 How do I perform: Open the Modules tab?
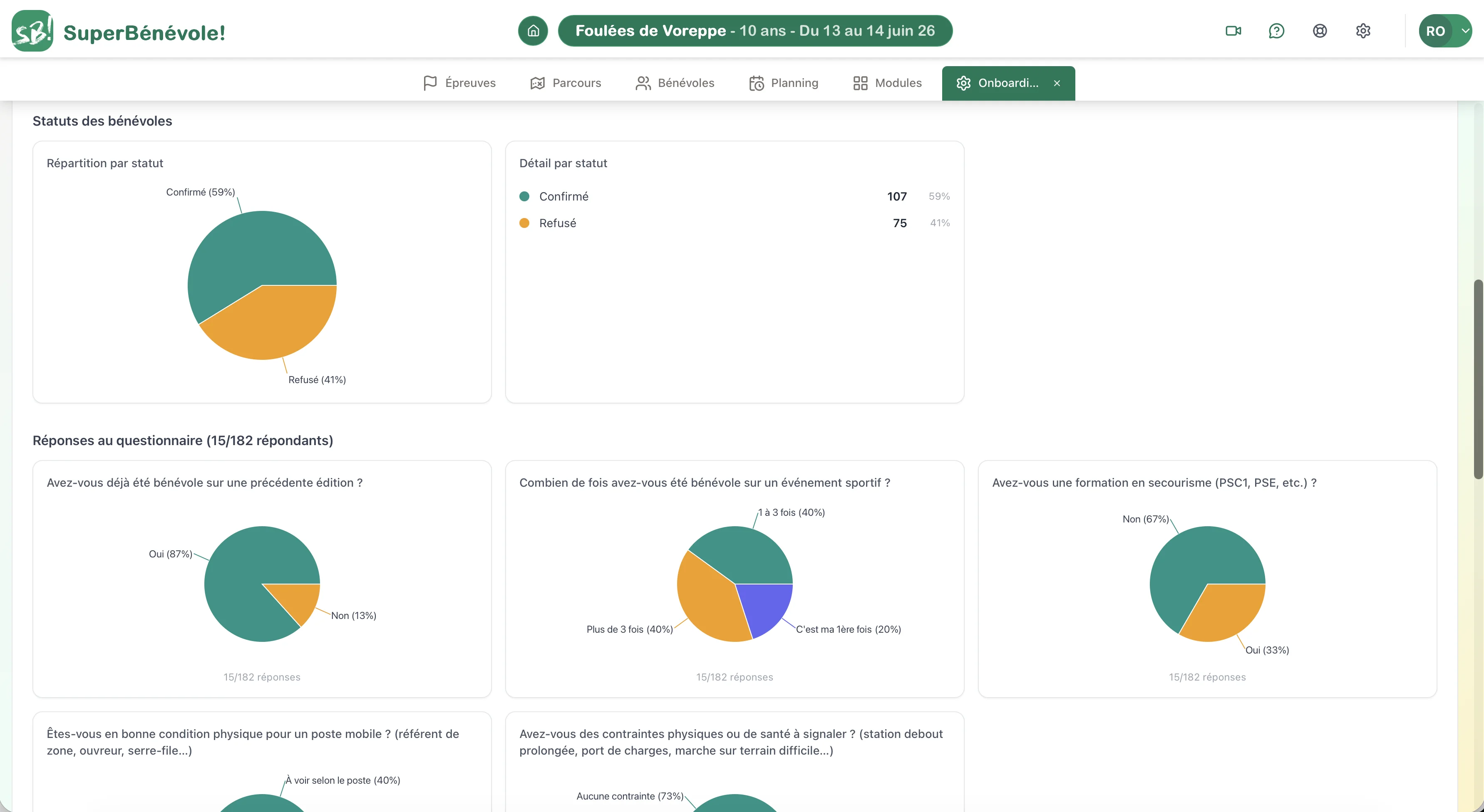click(888, 83)
